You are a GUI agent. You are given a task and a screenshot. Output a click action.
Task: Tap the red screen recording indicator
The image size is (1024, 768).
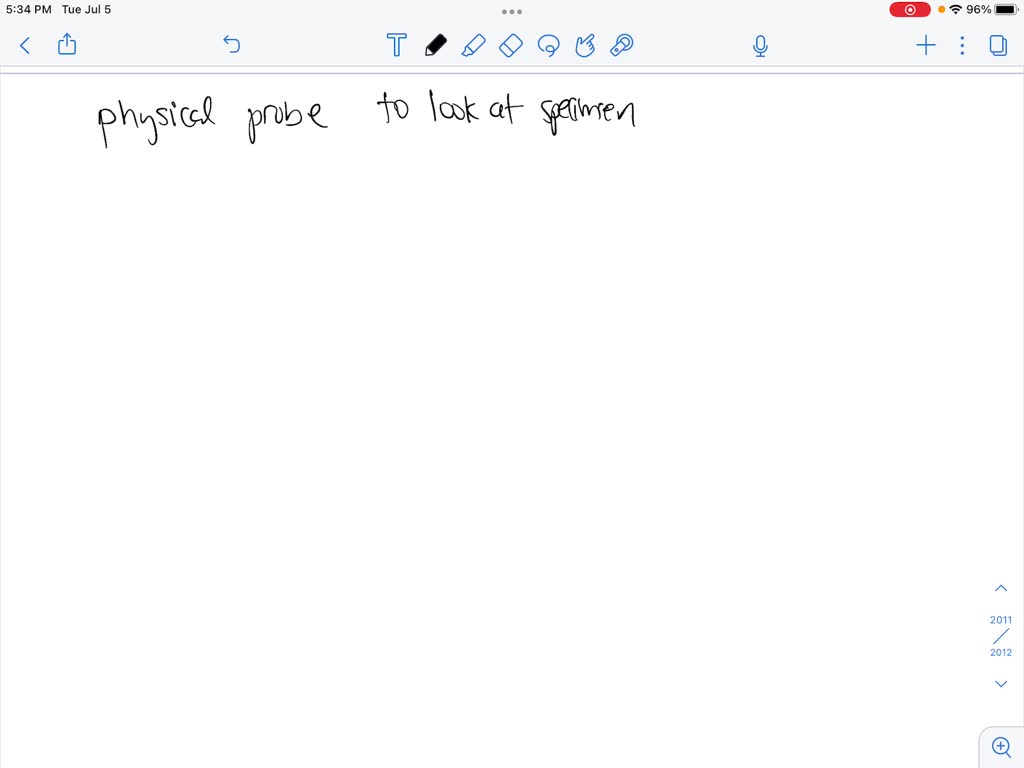[x=910, y=10]
